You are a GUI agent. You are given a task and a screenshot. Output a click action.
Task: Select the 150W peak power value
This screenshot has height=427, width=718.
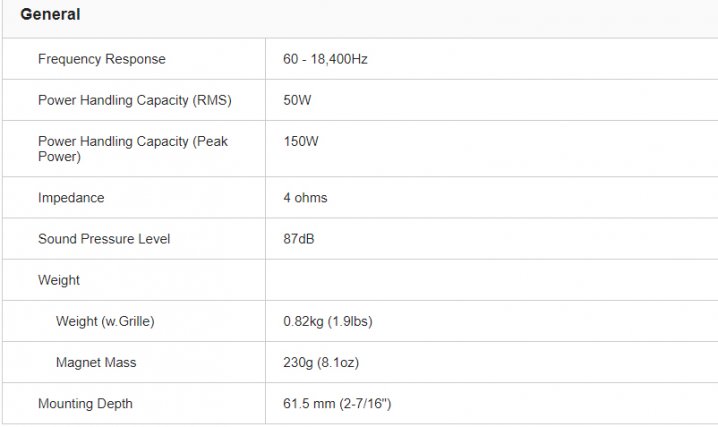pyautogui.click(x=301, y=142)
